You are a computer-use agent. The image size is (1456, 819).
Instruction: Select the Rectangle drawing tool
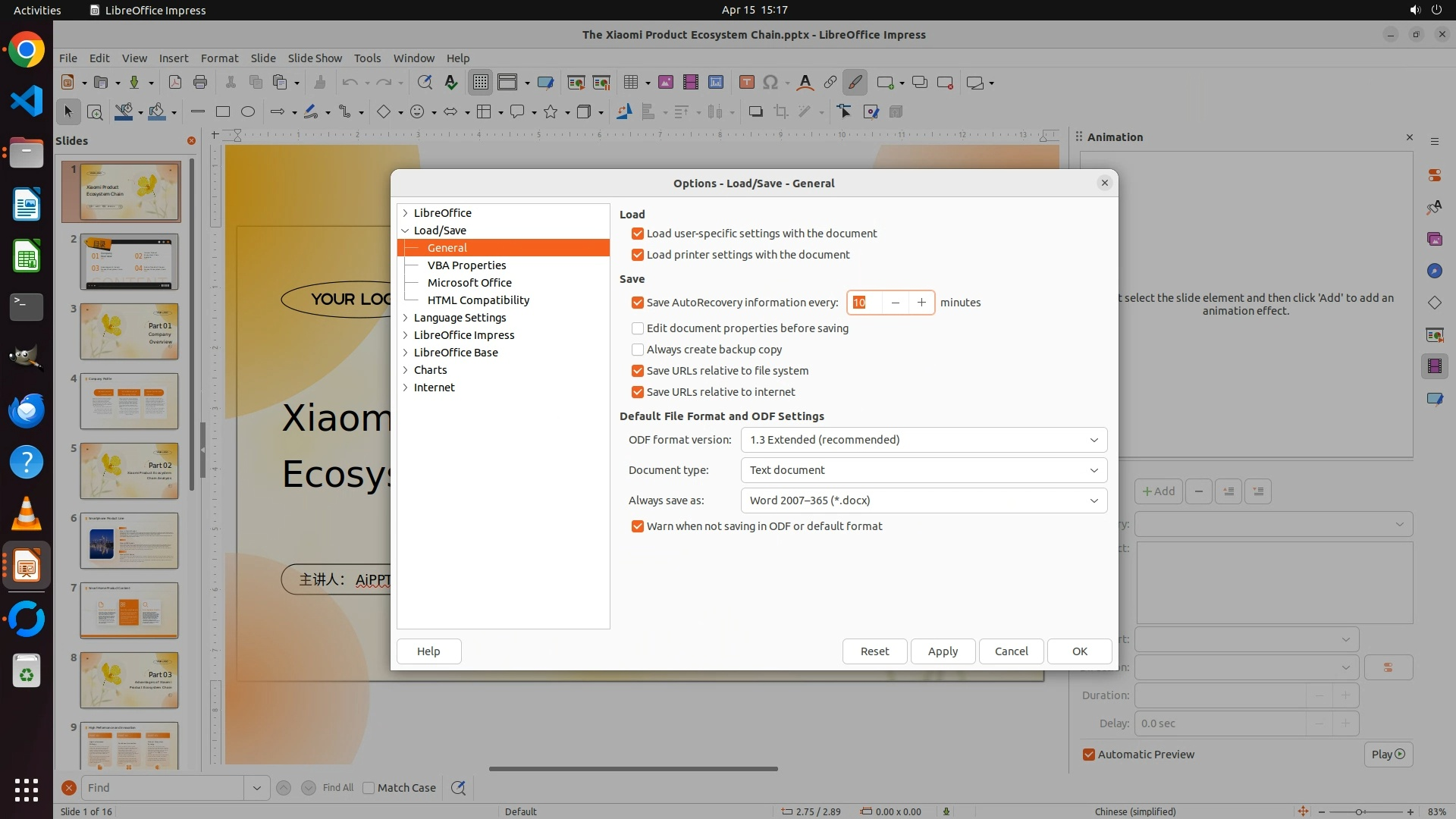click(x=223, y=112)
